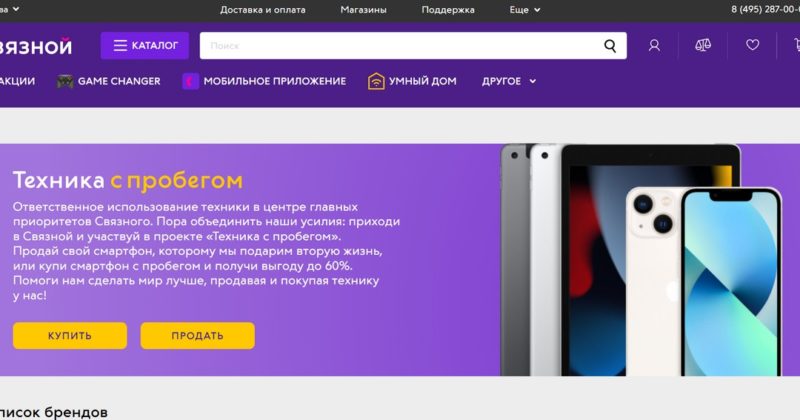Click the search magnifier icon
The image size is (800, 420).
click(x=610, y=46)
